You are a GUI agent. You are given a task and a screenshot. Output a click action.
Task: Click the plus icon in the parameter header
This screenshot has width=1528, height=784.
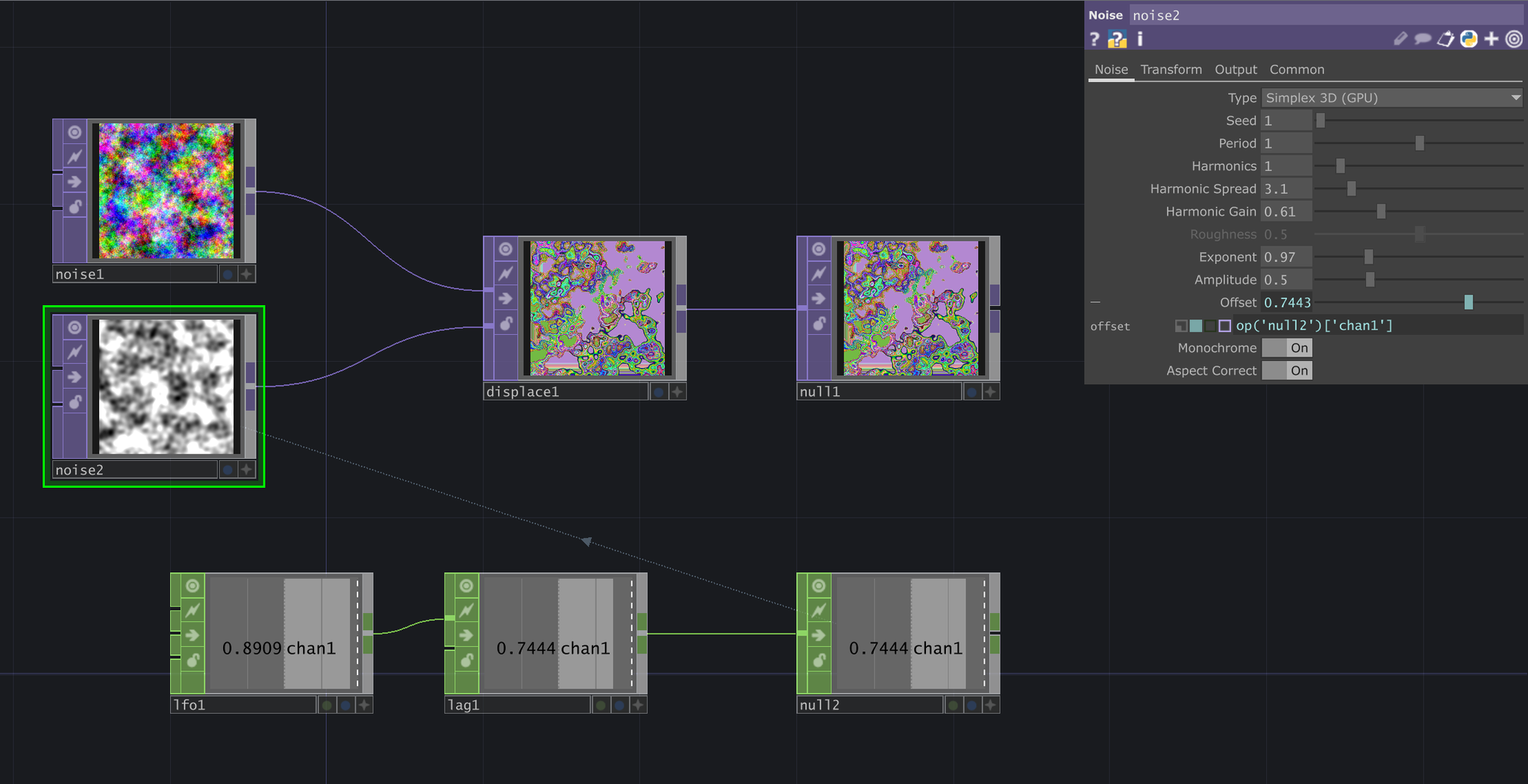(x=1491, y=40)
